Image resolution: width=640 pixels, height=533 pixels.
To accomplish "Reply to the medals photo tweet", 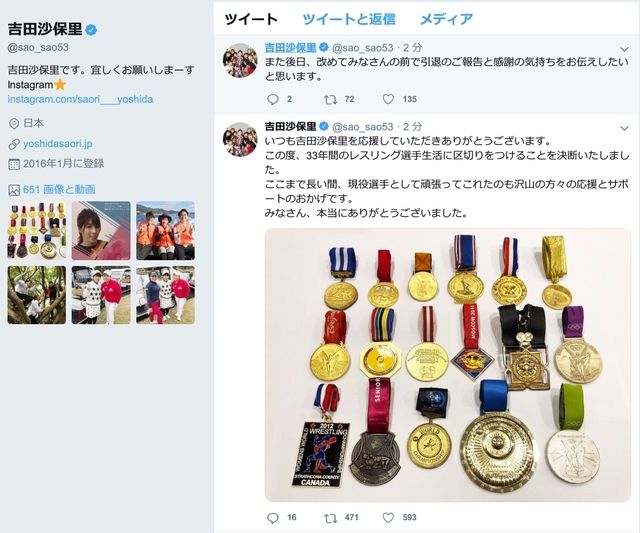I will (273, 518).
